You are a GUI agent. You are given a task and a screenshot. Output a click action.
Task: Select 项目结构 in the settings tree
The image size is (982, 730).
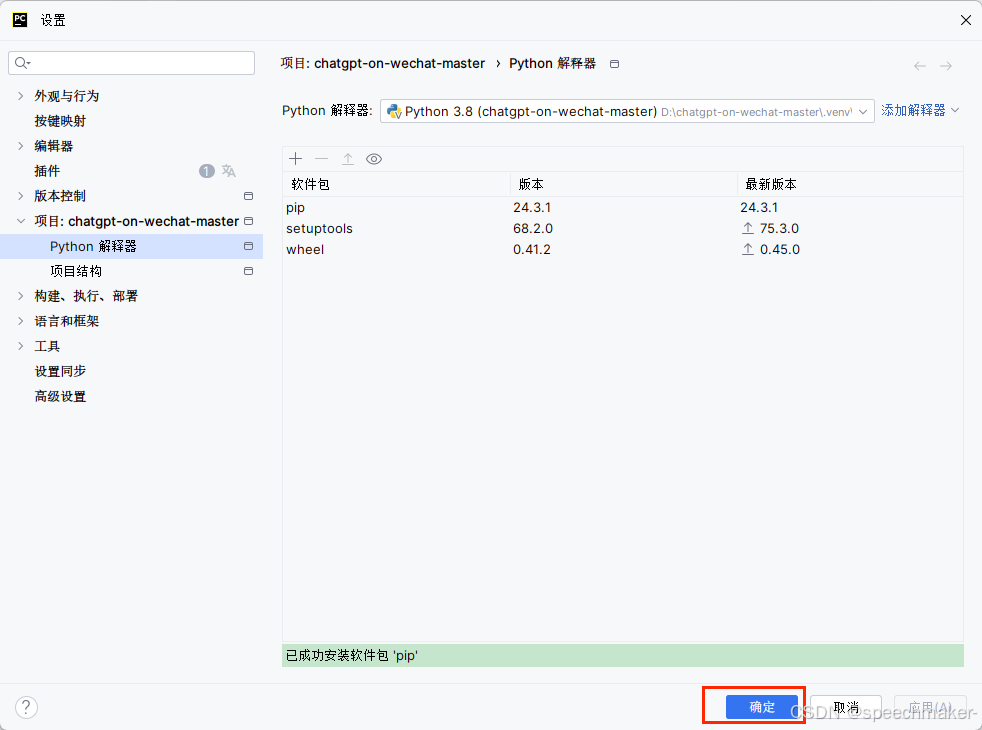[x=76, y=271]
